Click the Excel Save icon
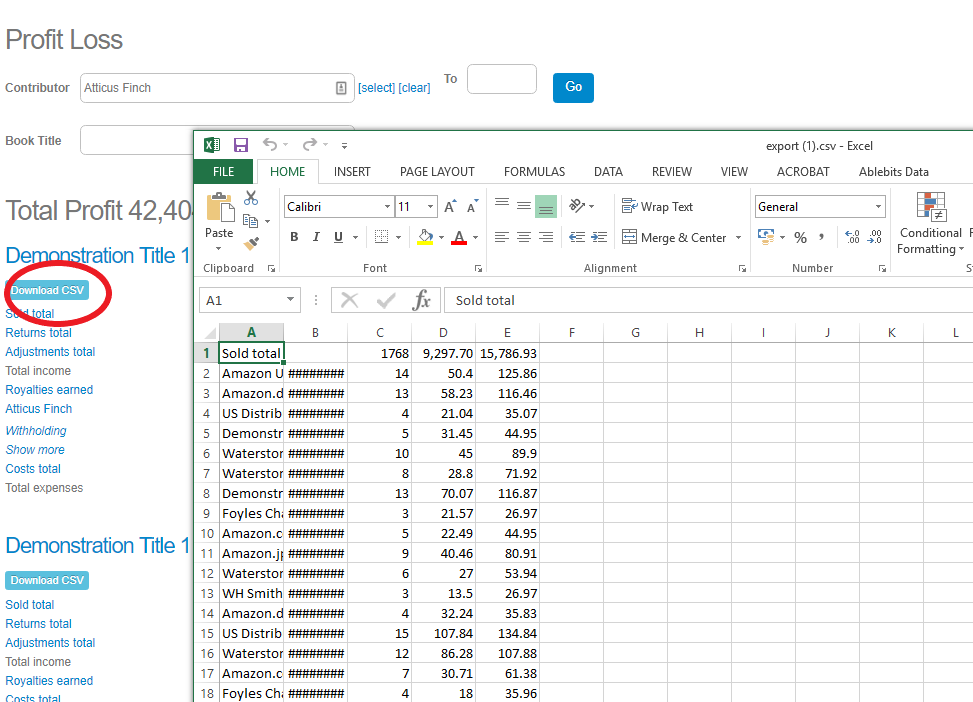Image resolution: width=973 pixels, height=702 pixels. (241, 145)
